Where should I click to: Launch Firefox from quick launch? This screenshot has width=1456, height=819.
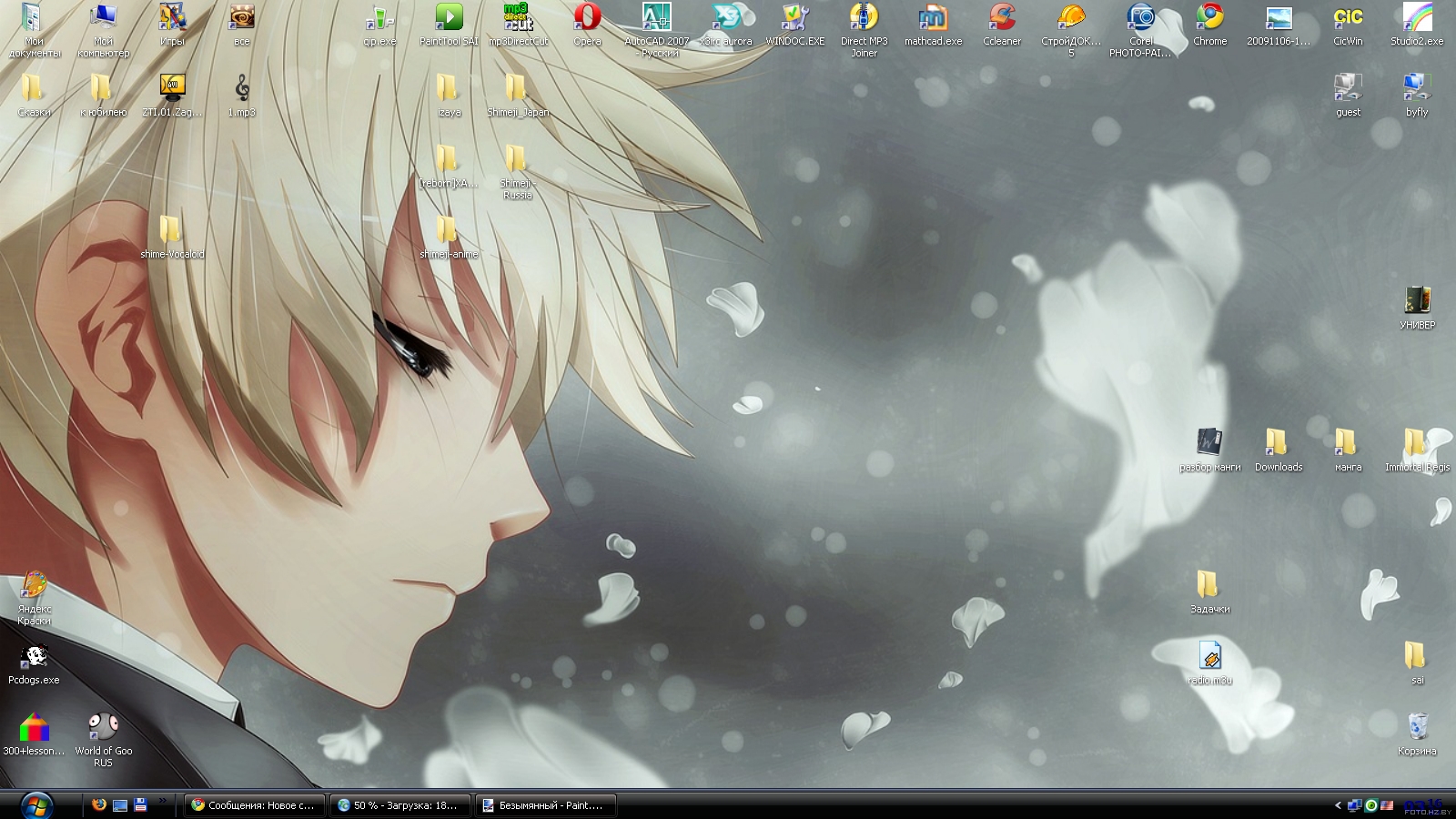coord(98,804)
